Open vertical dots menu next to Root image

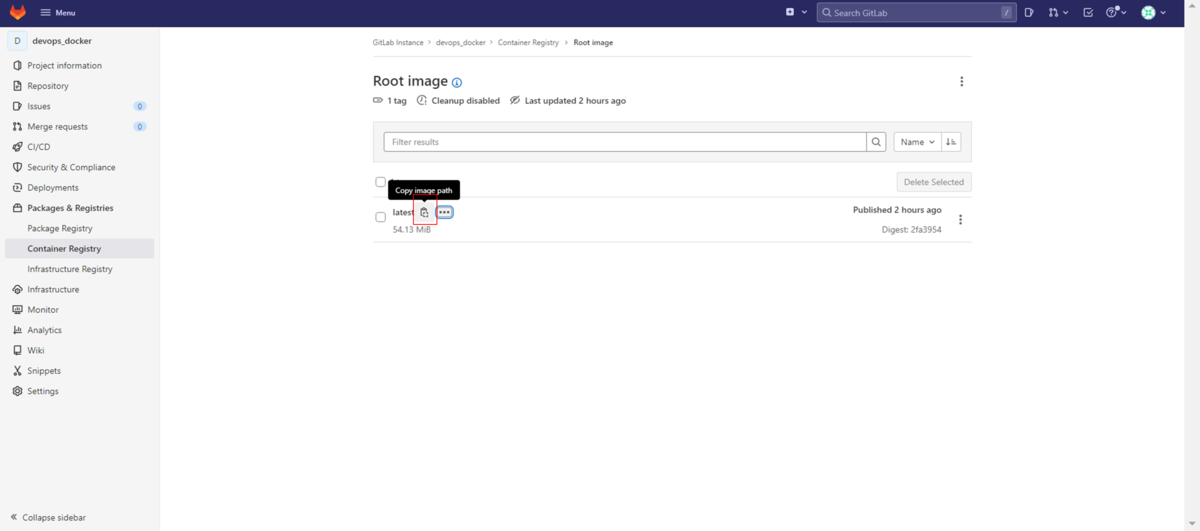(x=961, y=82)
